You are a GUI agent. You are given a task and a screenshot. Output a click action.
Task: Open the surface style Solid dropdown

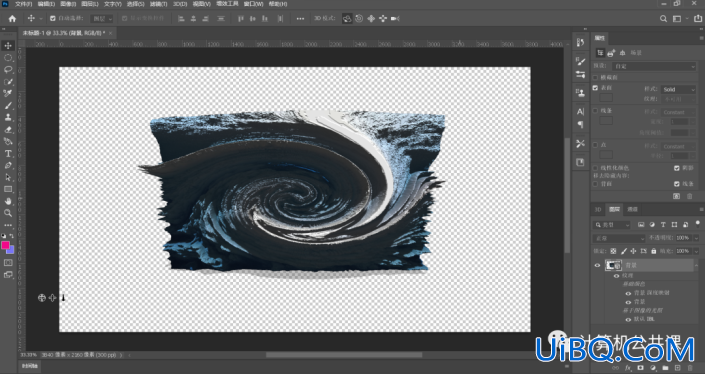pos(678,89)
